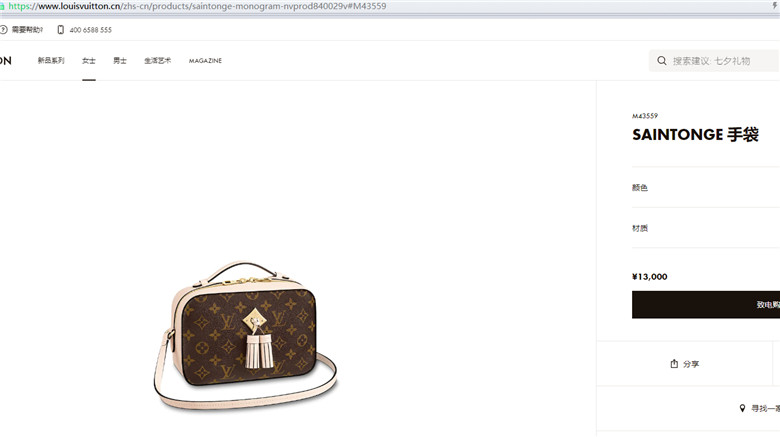Click the search field 搜索建议: 七夕礼物
The width and height of the screenshot is (780, 437).
(714, 61)
